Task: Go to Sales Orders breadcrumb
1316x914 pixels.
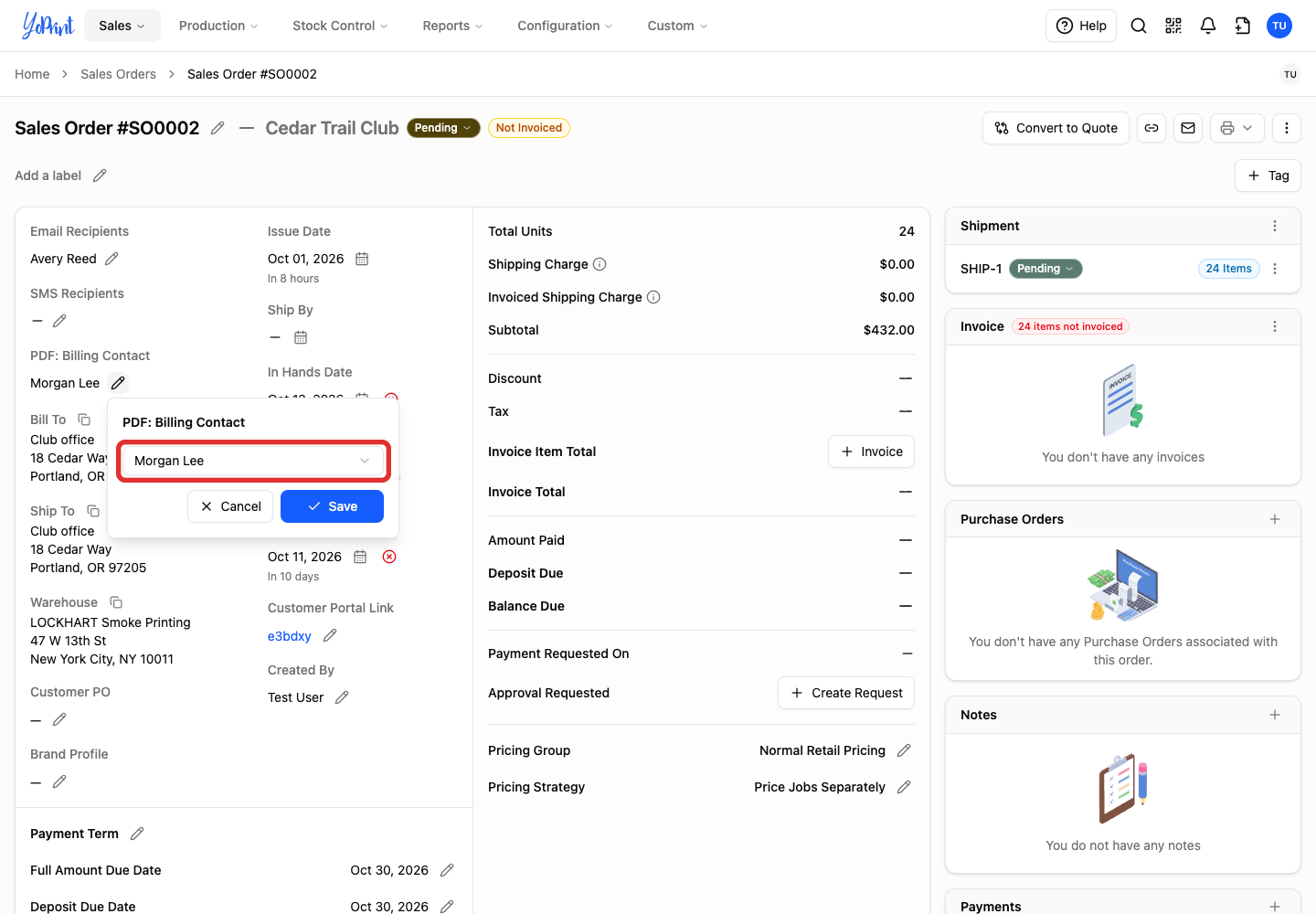Action: (118, 74)
